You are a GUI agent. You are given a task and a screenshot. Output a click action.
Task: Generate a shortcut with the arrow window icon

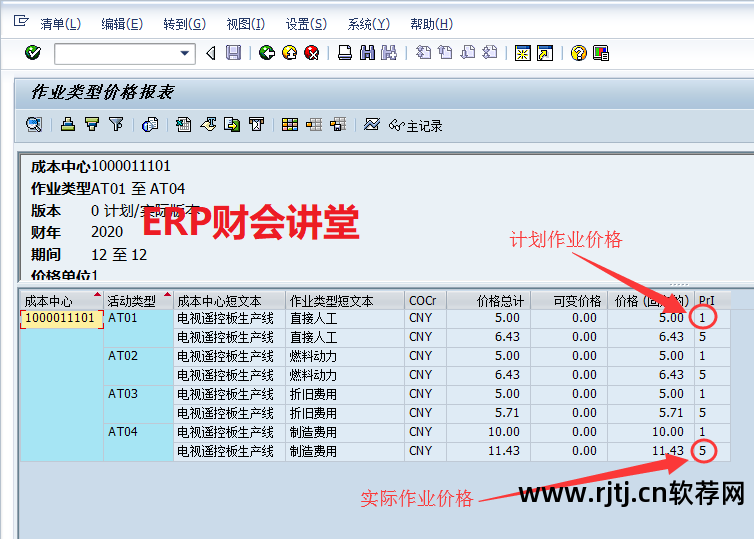545,53
